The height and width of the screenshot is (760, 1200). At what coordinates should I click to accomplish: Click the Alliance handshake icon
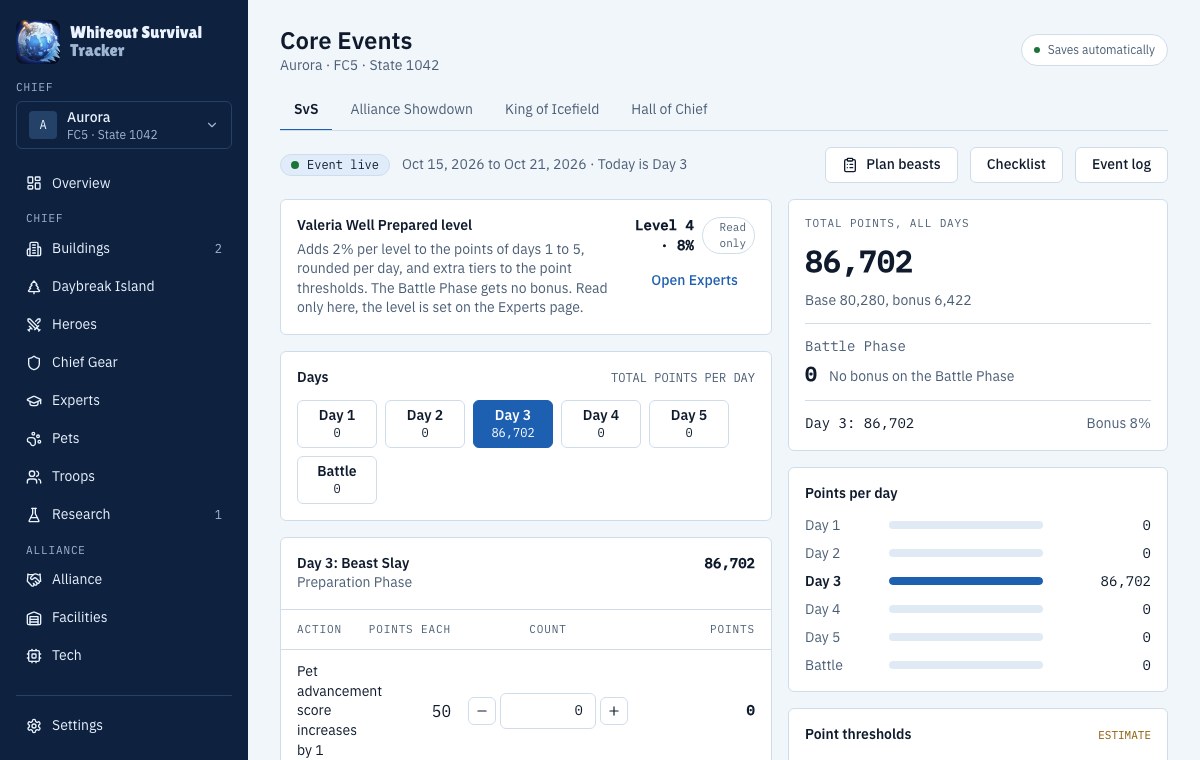(34, 579)
